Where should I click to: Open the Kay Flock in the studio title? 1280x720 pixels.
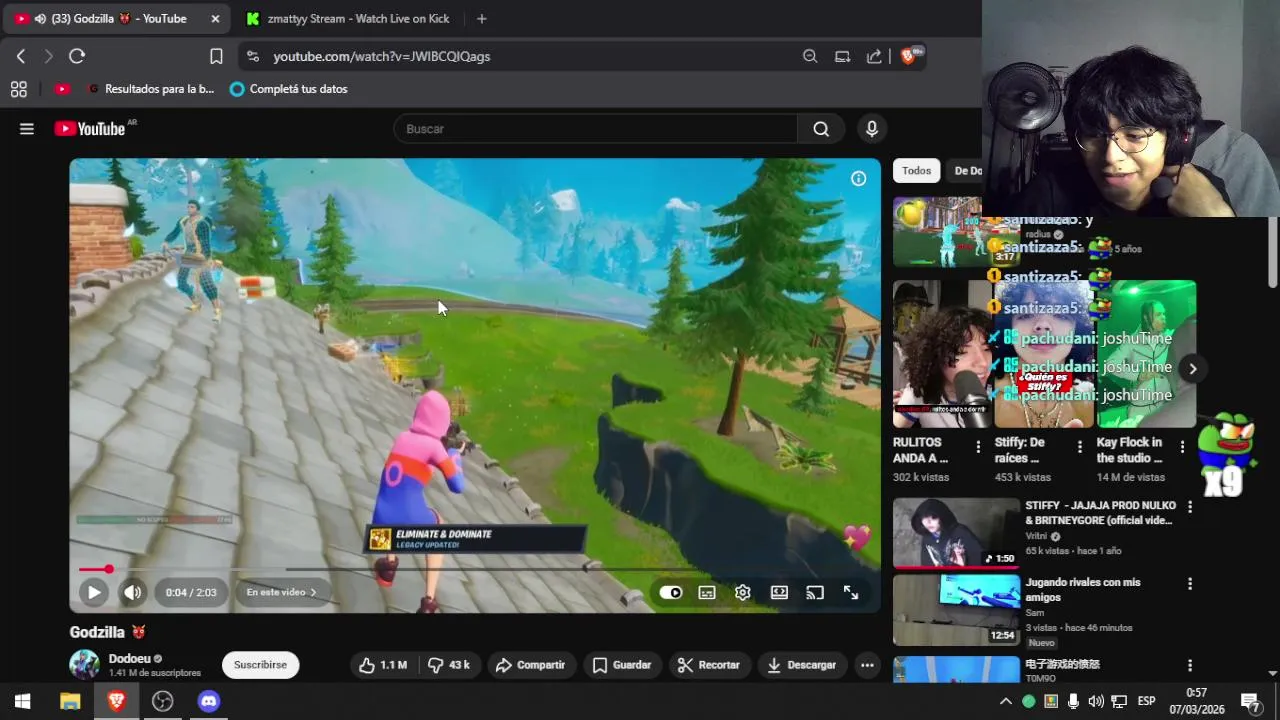pos(1130,450)
